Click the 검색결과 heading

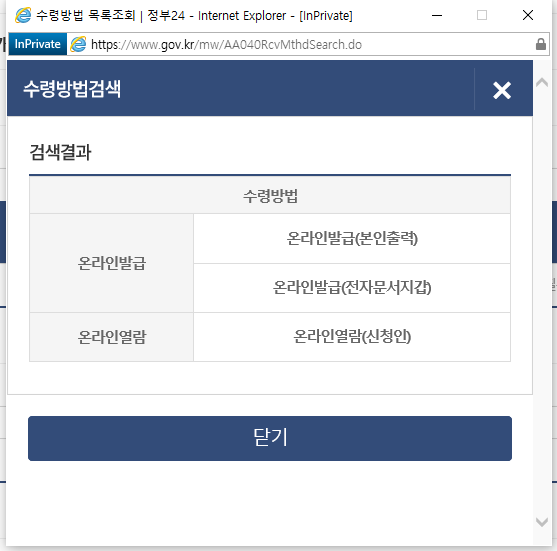pos(60,152)
